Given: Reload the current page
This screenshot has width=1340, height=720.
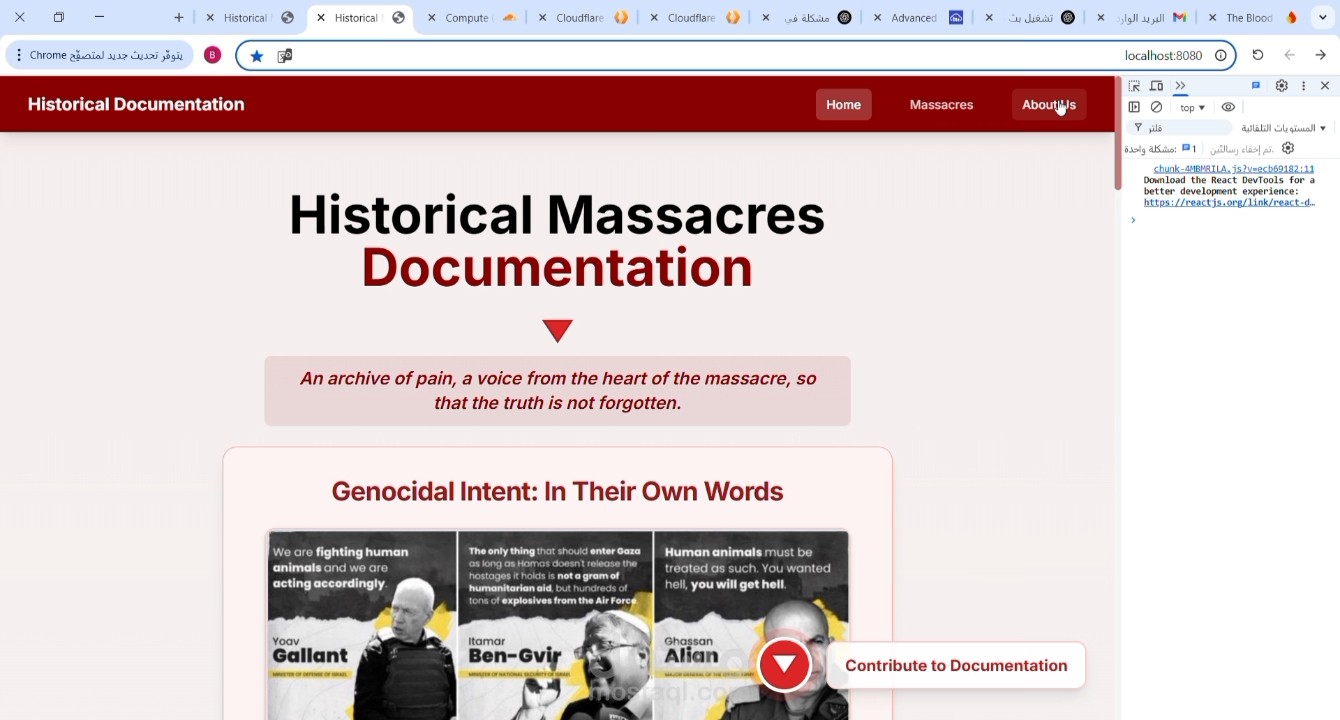Looking at the screenshot, I should [1258, 55].
